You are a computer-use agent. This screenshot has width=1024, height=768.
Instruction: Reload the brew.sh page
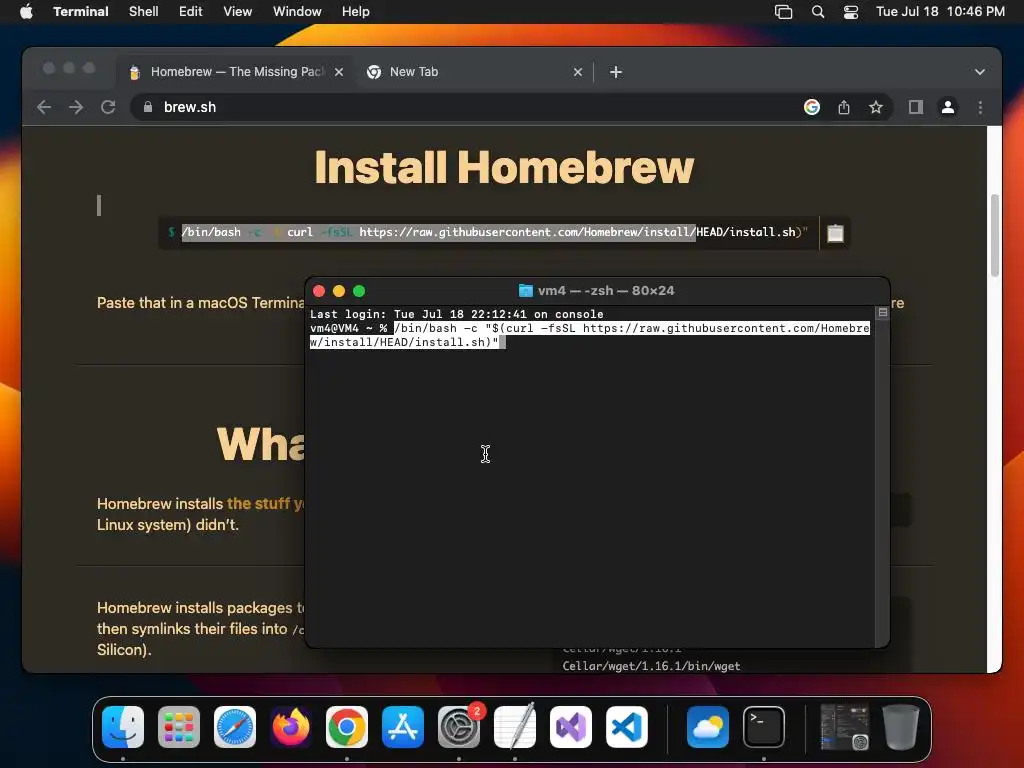point(108,107)
